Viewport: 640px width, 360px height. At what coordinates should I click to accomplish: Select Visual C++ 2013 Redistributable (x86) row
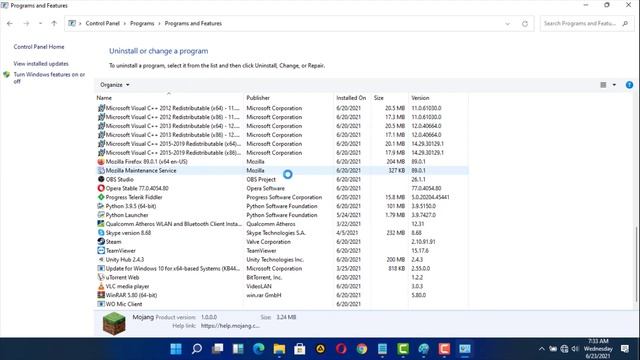click(x=282, y=135)
